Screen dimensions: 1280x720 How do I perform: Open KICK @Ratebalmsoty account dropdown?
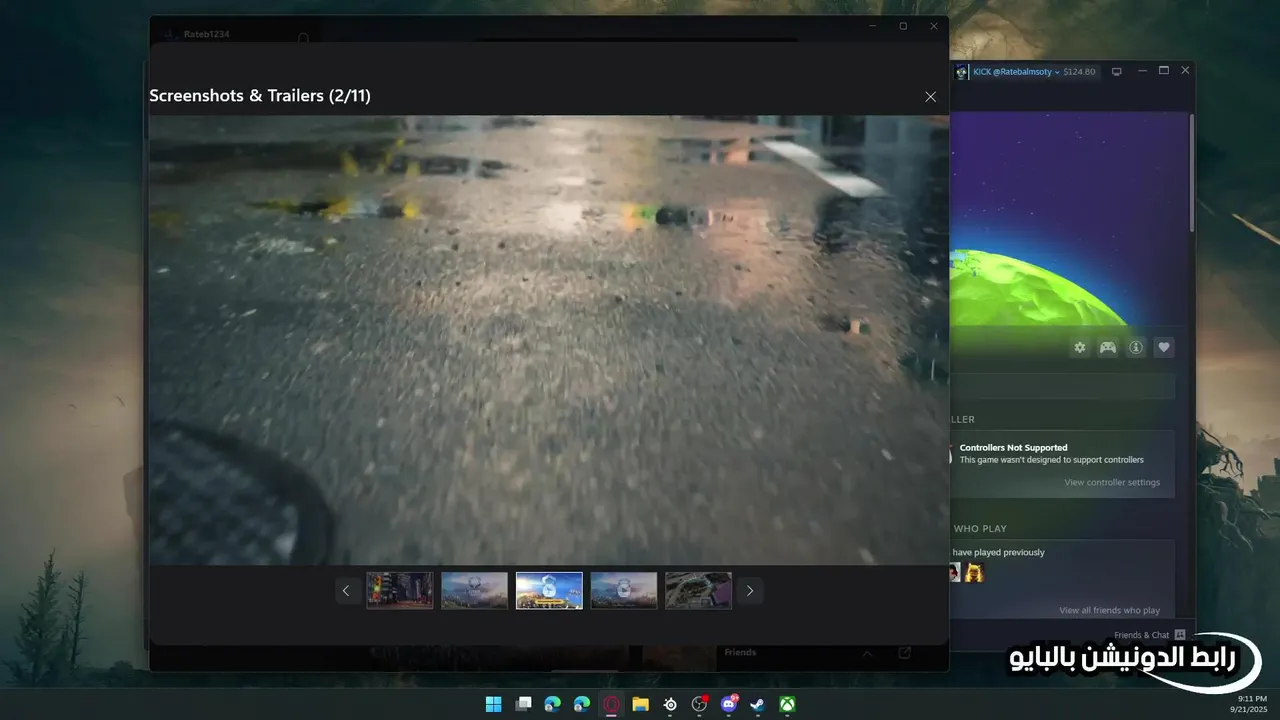[1017, 72]
